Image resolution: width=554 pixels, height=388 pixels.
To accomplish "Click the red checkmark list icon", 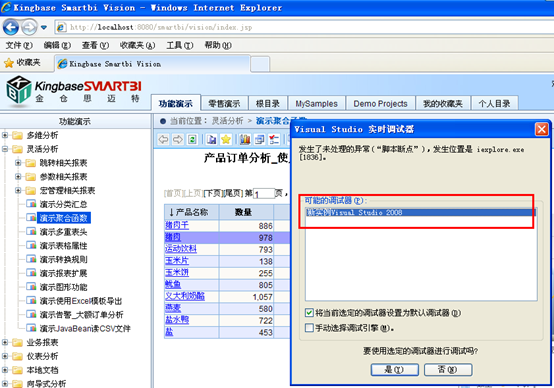I will pyautogui.click(x=274, y=140).
